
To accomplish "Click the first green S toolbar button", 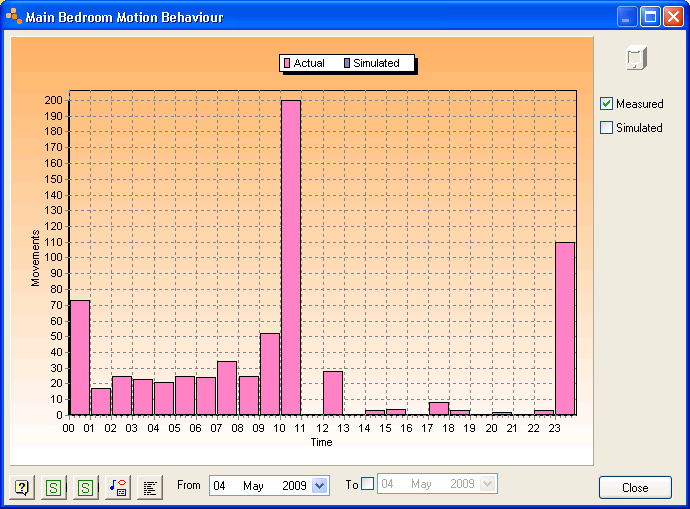I will click(x=54, y=487).
